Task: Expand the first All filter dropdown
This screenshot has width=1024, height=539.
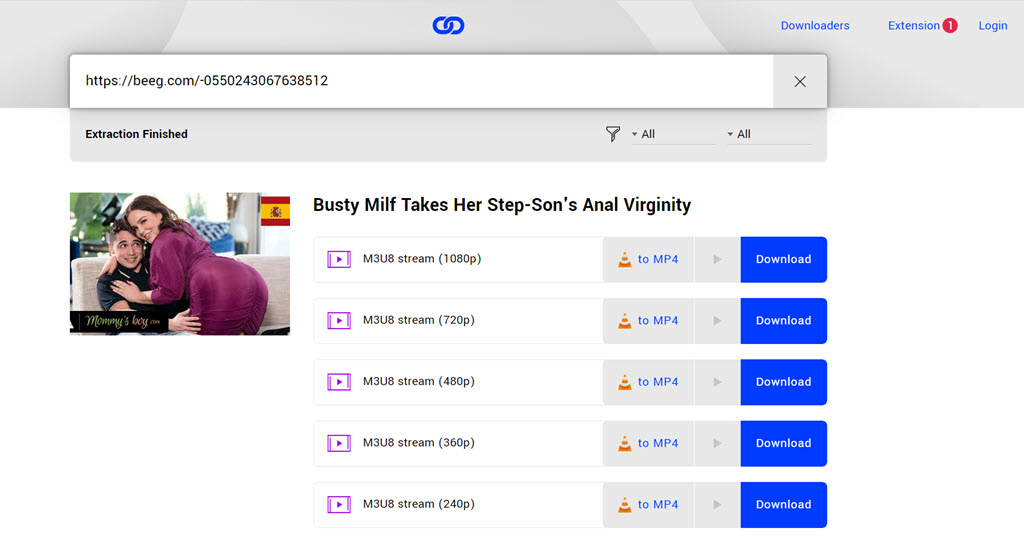Action: tap(673, 134)
